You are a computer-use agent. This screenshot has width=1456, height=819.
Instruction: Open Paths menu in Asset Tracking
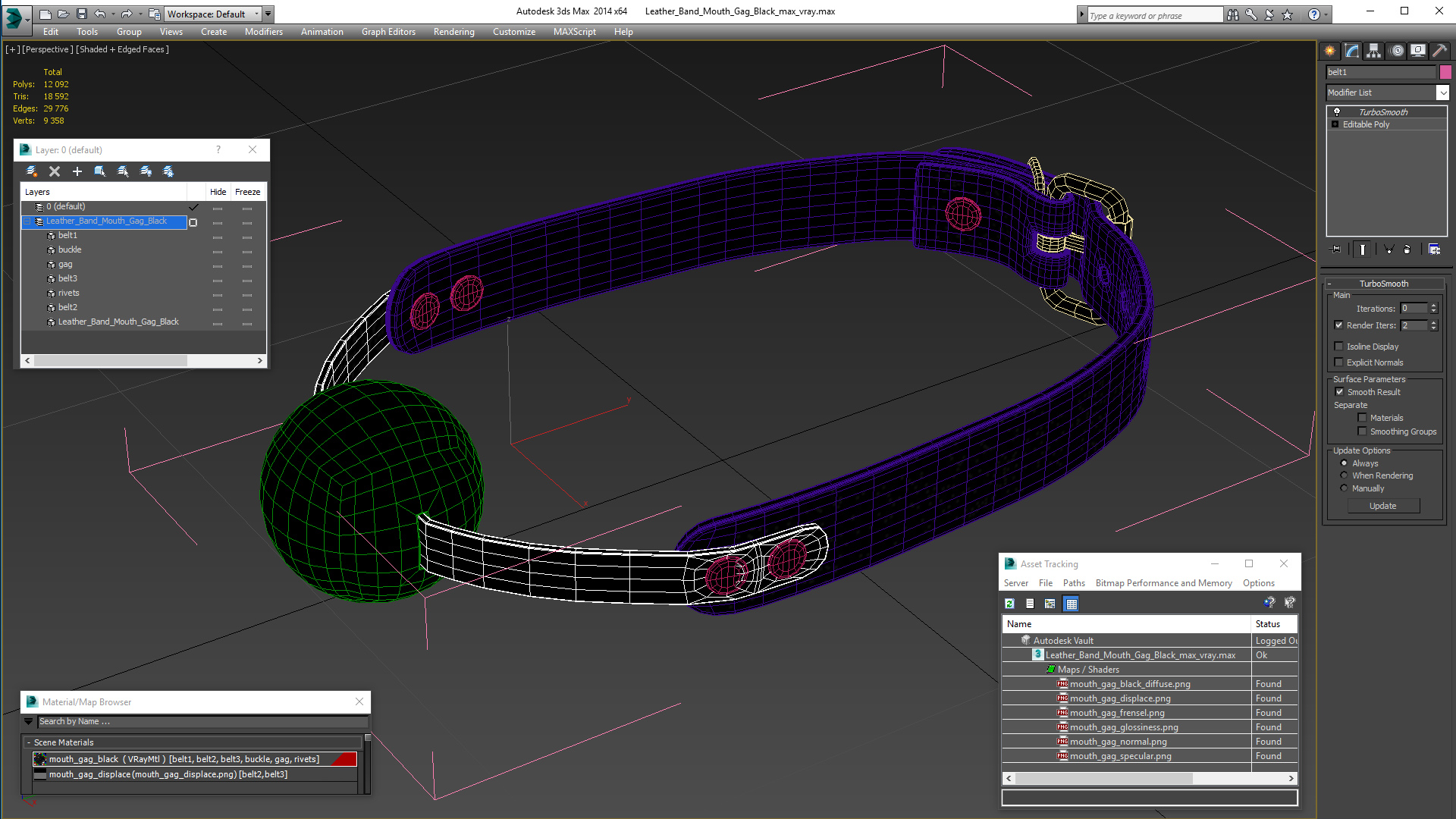click(x=1074, y=583)
